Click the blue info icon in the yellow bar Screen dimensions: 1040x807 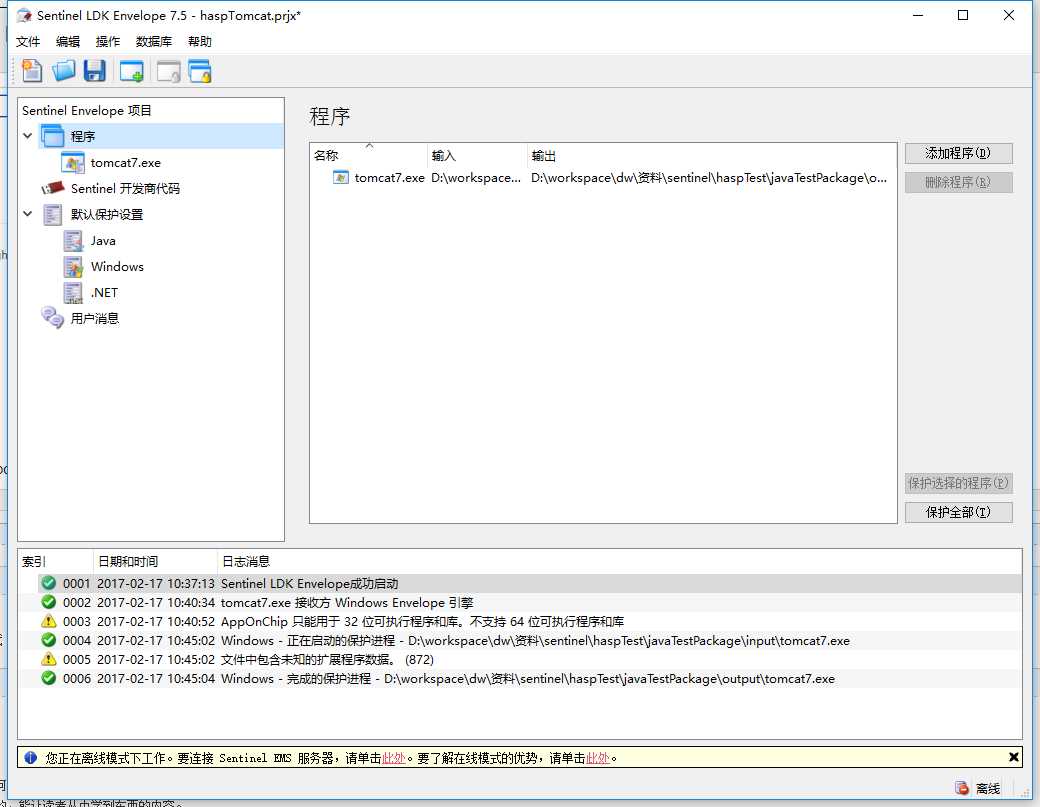31,757
